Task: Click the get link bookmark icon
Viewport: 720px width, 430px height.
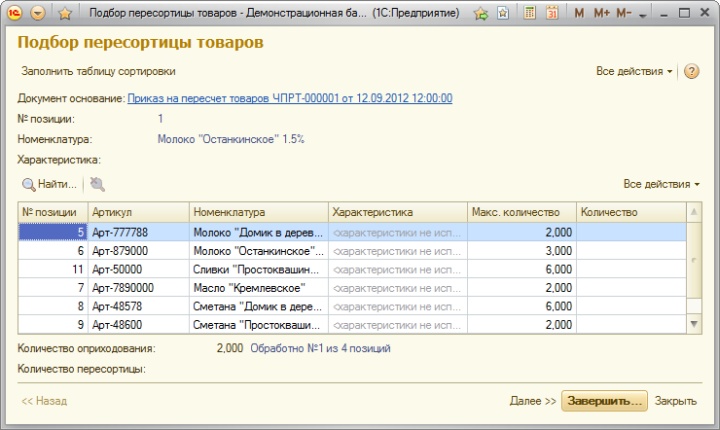Action: coord(503,13)
